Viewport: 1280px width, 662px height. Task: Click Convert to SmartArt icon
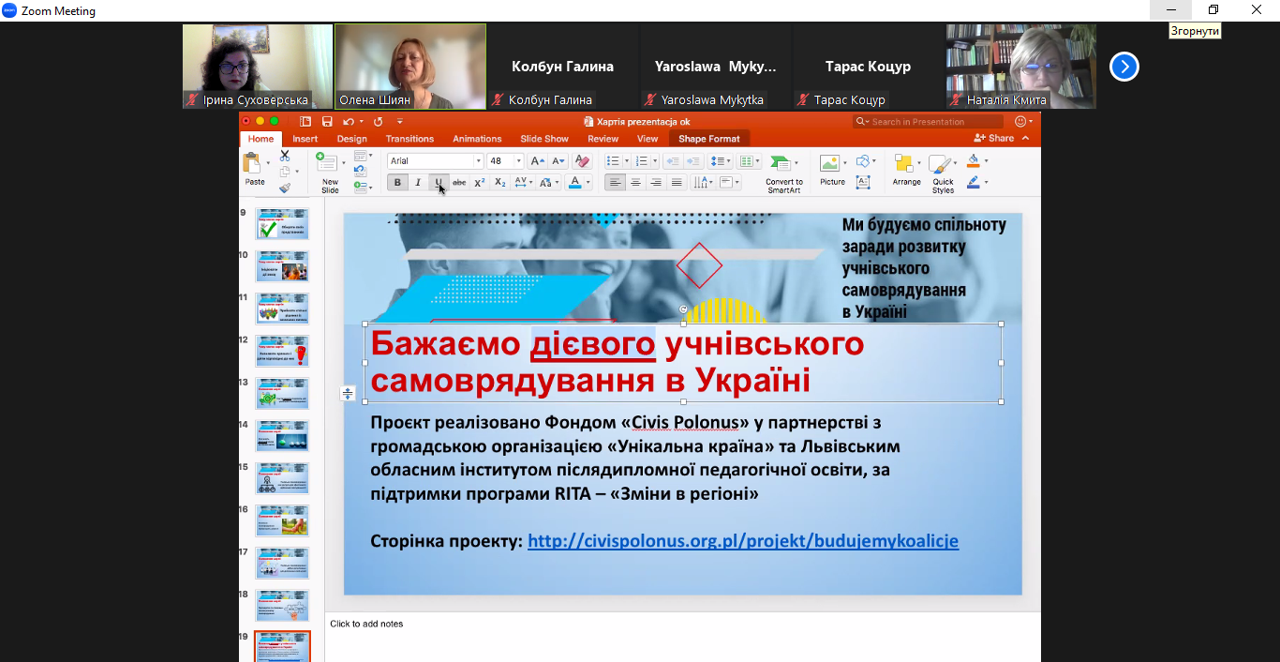(783, 165)
